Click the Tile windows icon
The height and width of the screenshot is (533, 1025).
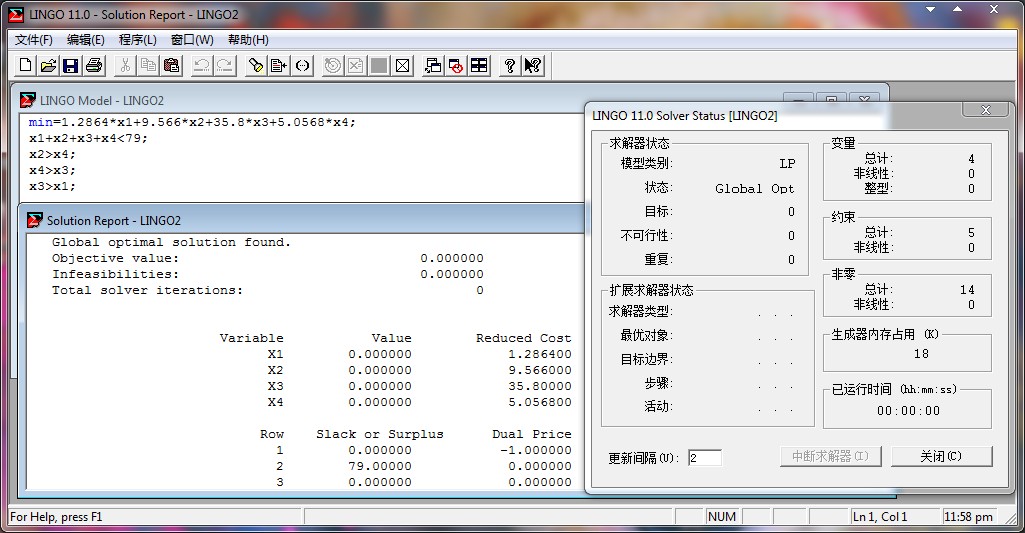click(479, 65)
